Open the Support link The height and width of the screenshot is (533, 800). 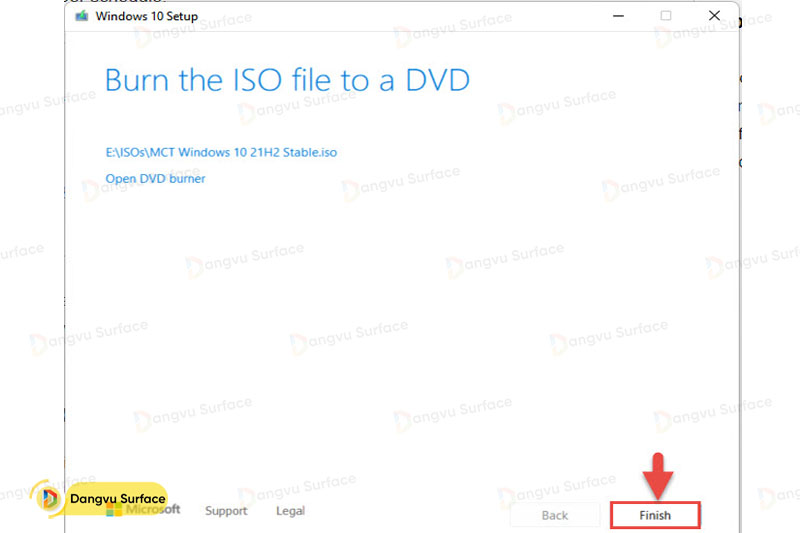(226, 511)
